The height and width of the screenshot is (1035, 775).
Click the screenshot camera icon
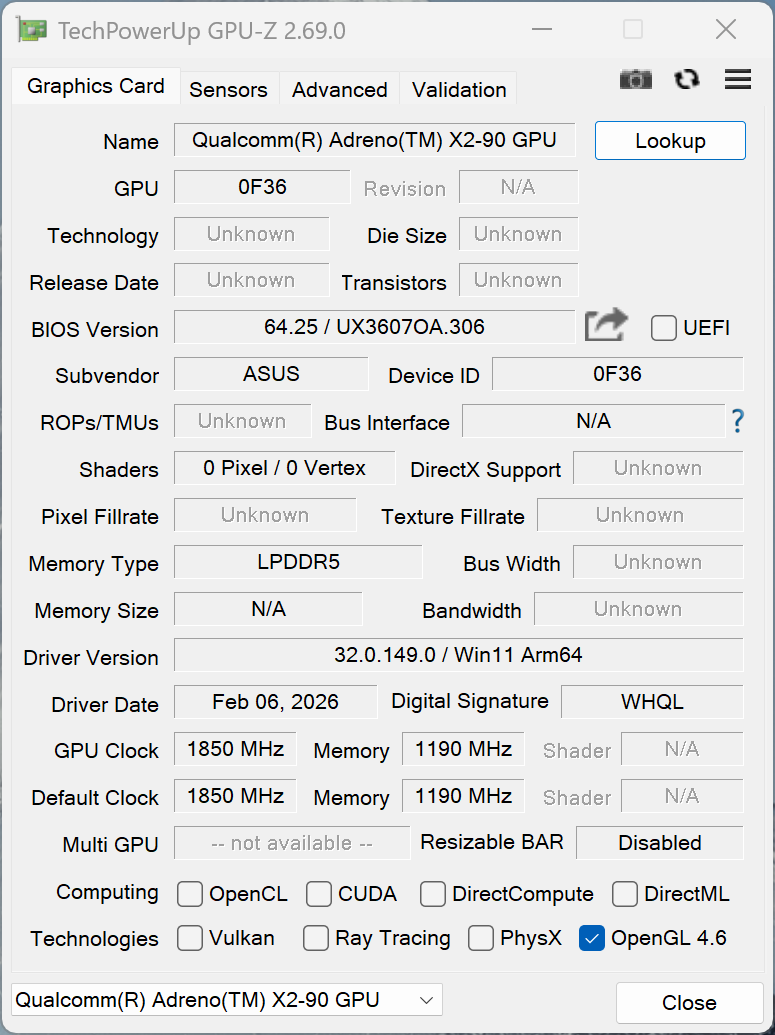click(635, 80)
